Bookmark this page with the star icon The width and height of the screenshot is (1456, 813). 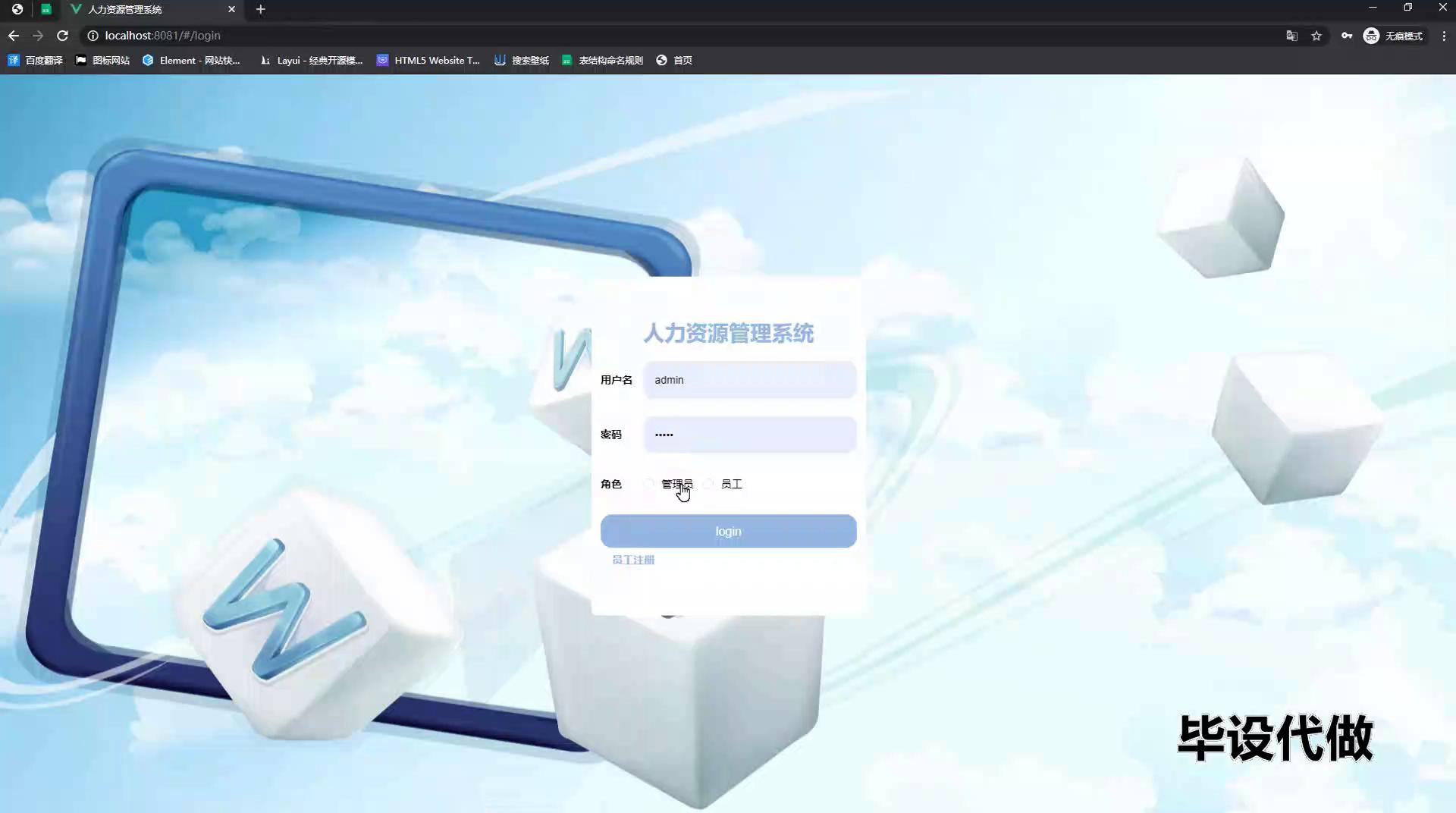[1316, 36]
